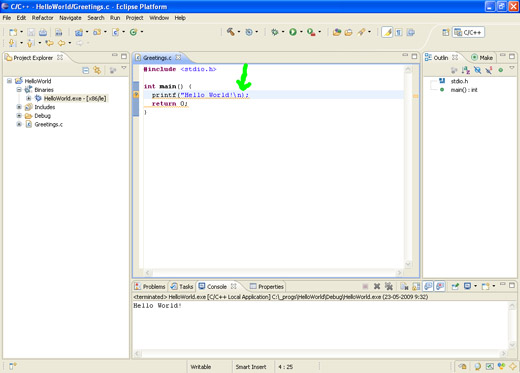Toggle Show Whitespace Characters button
Viewport: 520px width, 373px height.
(x=399, y=32)
